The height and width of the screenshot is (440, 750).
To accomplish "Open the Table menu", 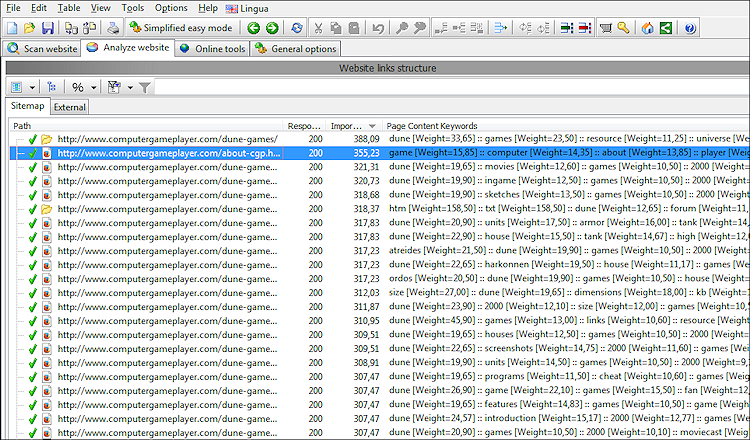I will tap(69, 8).
